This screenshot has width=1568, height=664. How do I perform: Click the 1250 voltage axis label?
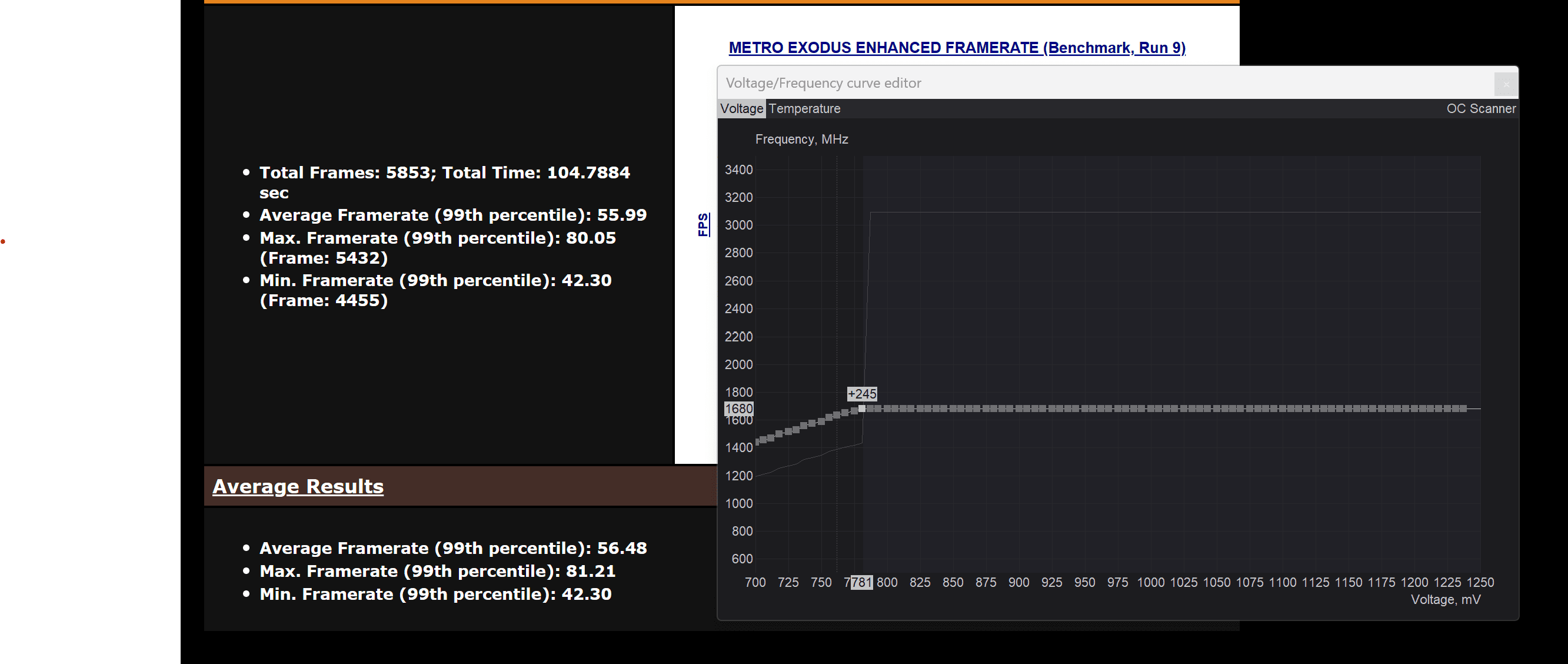(1480, 582)
